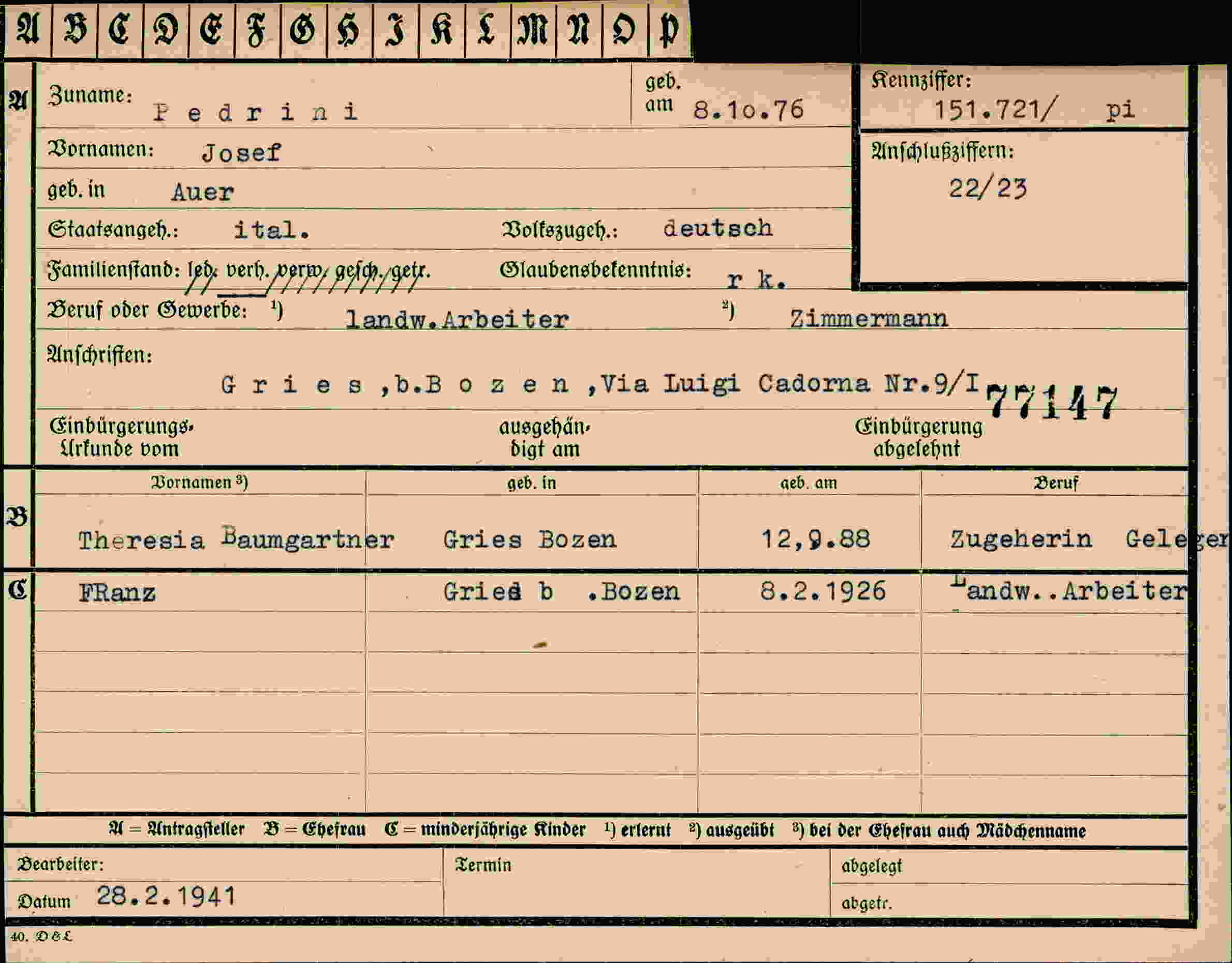The width and height of the screenshot is (1232, 963).
Task: Click the 'Bearbeiter:' label
Action: click(x=61, y=864)
